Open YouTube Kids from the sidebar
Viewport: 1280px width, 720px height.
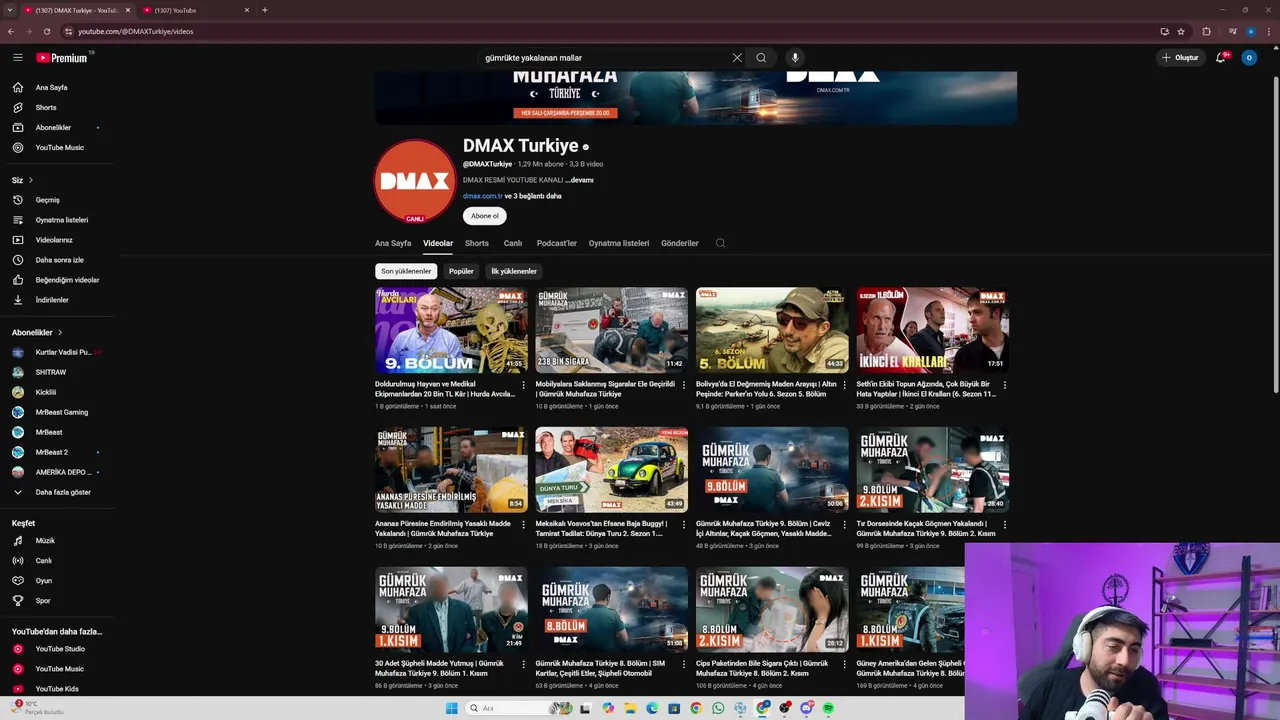[x=57, y=689]
